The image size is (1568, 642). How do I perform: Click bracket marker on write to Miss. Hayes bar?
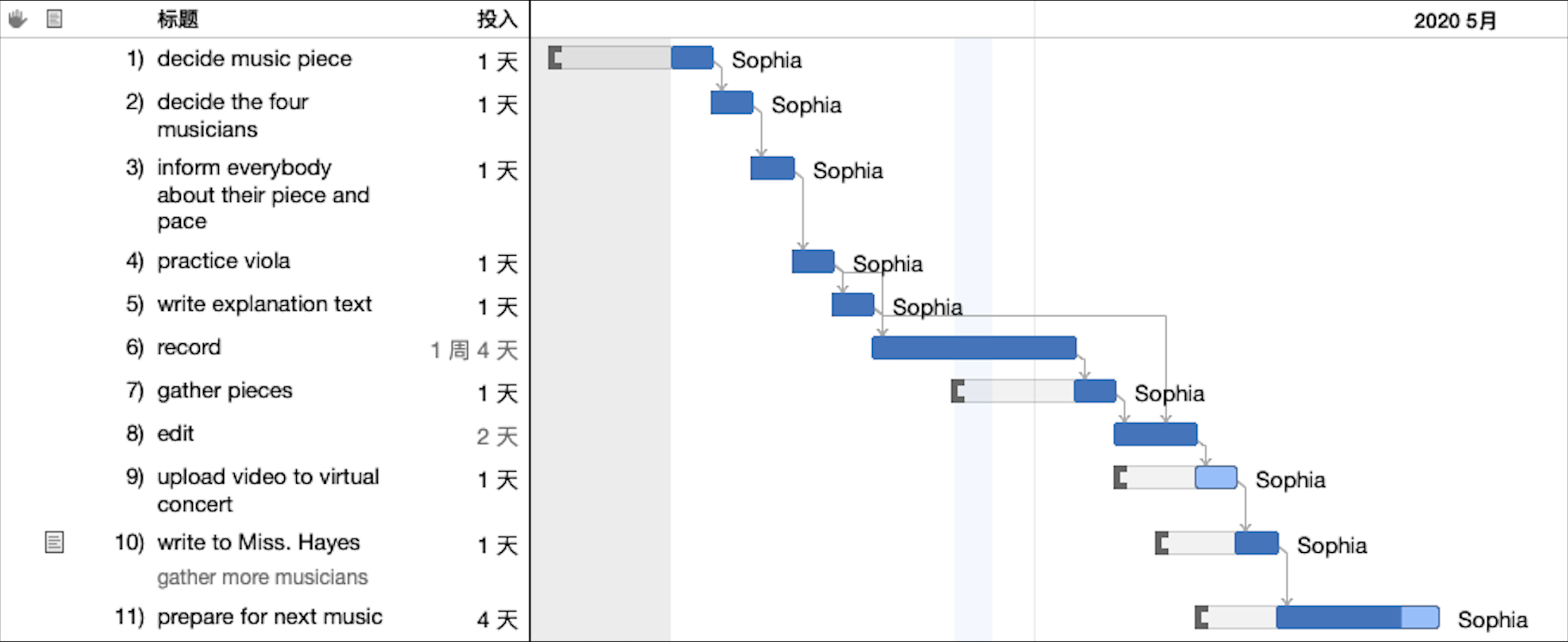pos(1161,543)
